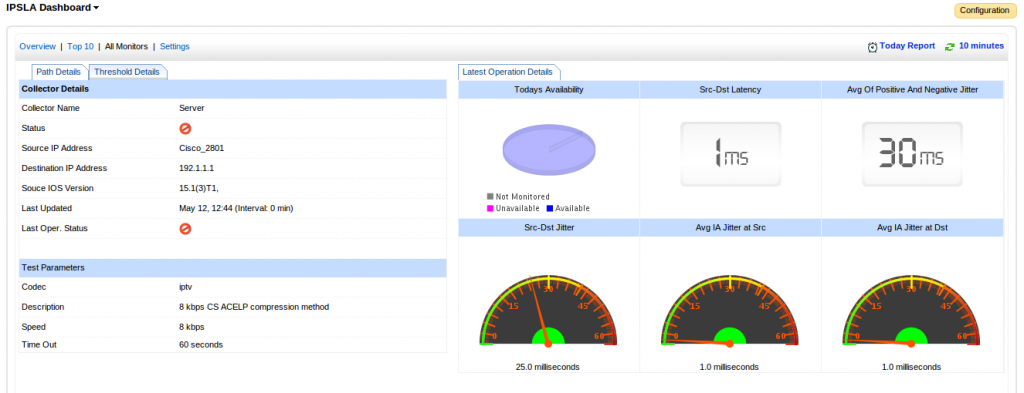Change the 10 minutes refresh interval
The image size is (1024, 393).
(x=981, y=46)
